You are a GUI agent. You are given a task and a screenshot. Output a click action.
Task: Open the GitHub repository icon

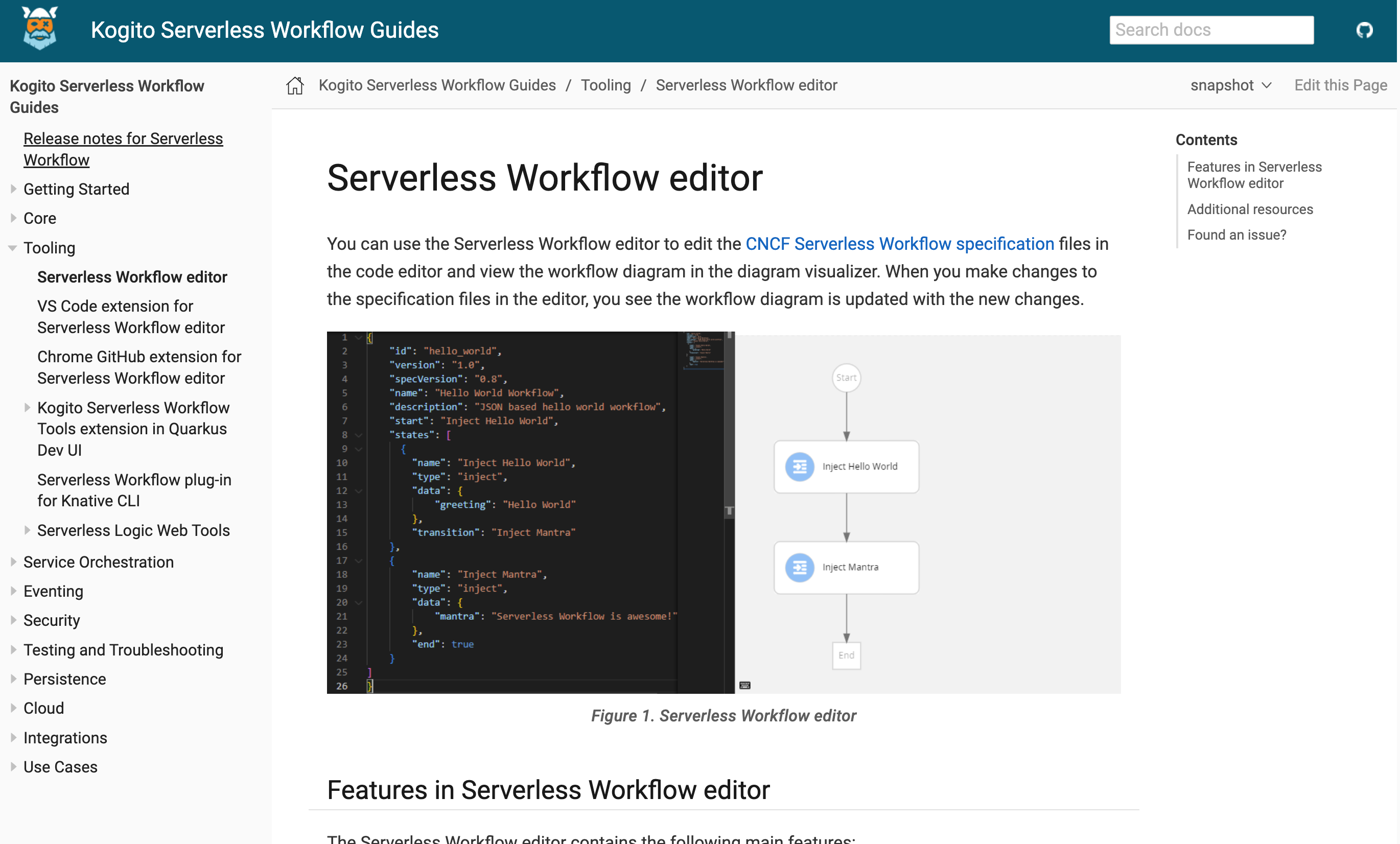pyautogui.click(x=1364, y=30)
